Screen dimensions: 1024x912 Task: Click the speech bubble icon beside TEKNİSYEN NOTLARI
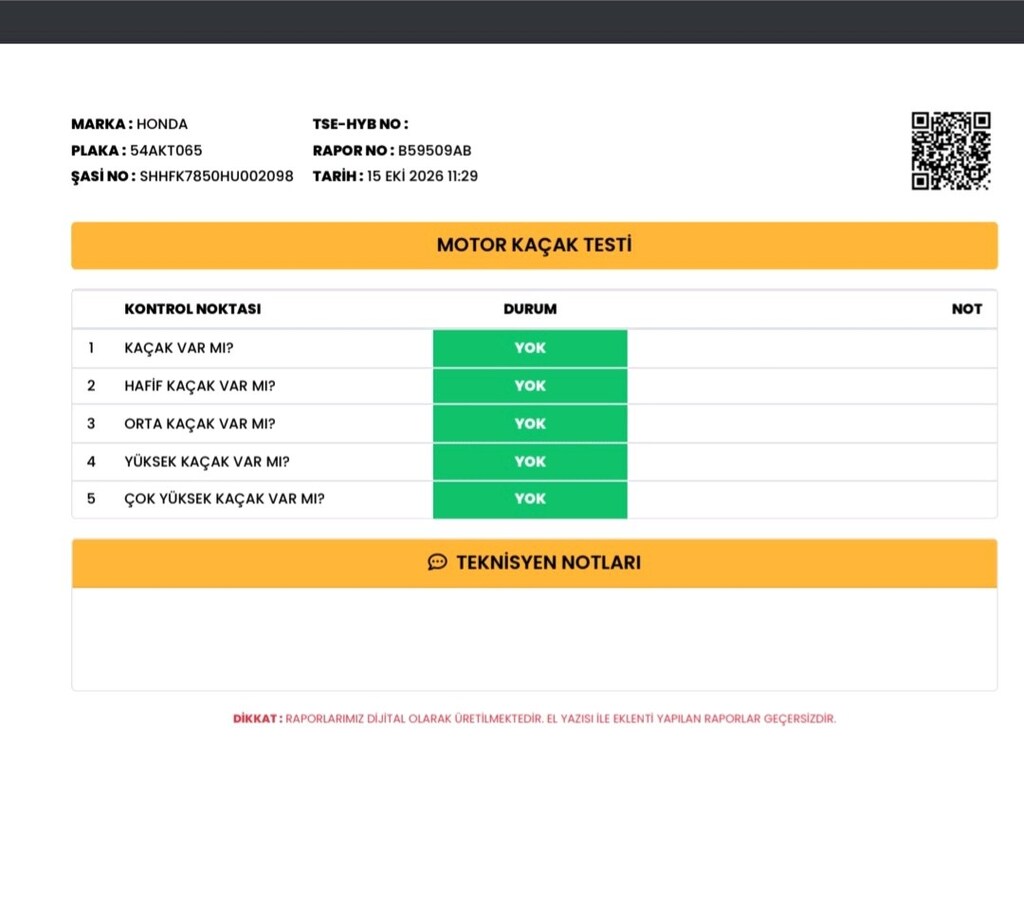pos(438,562)
